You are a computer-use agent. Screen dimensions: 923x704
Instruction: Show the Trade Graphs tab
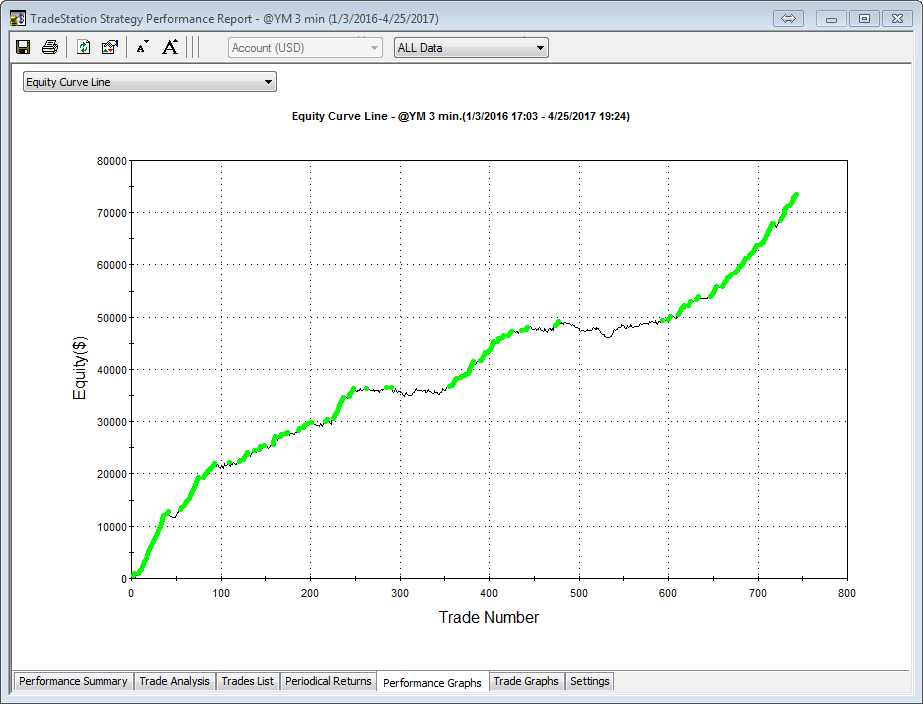pos(526,681)
